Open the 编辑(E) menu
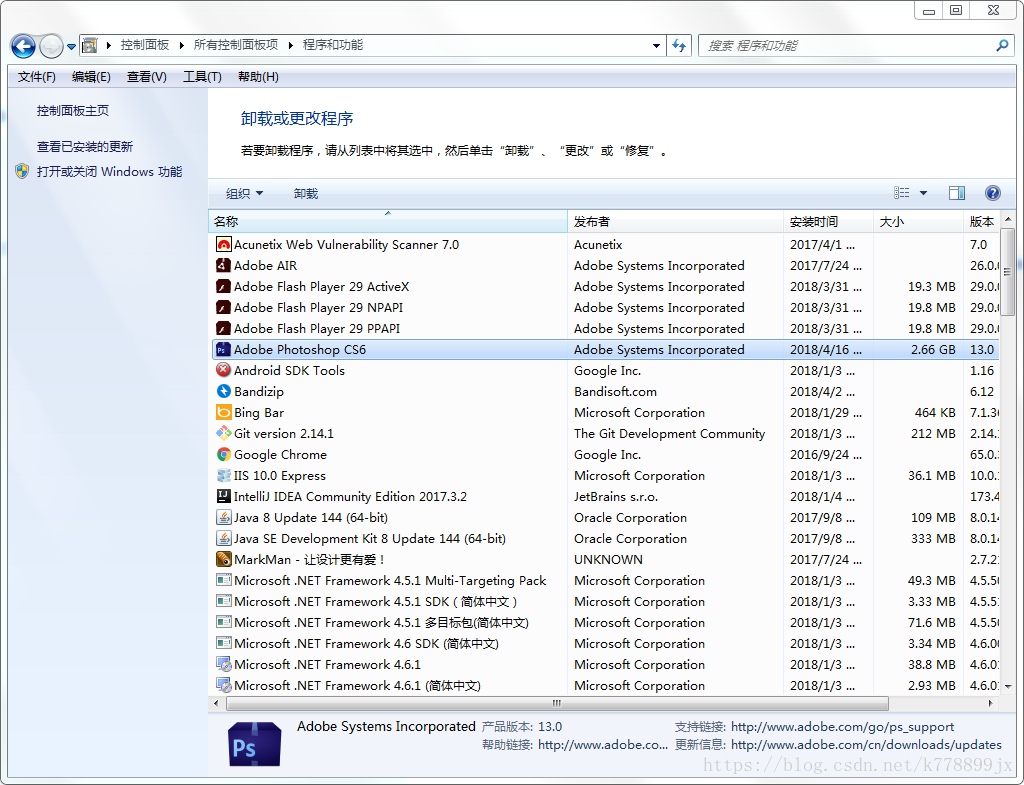Image resolution: width=1024 pixels, height=785 pixels. pos(91,77)
